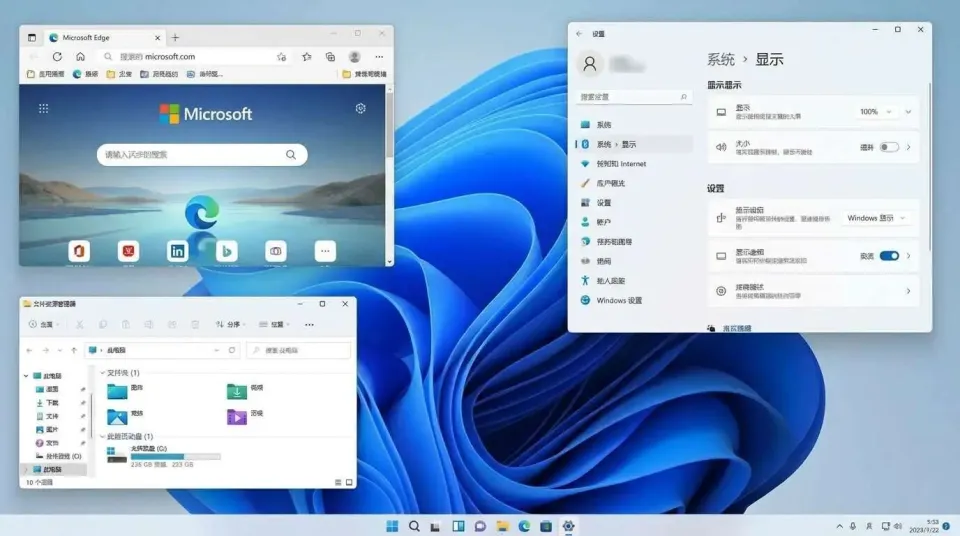Viewport: 960px width, 536px height.
Task: Select 'Internet' item in Settings sidebar
Action: pyautogui.click(x=620, y=164)
